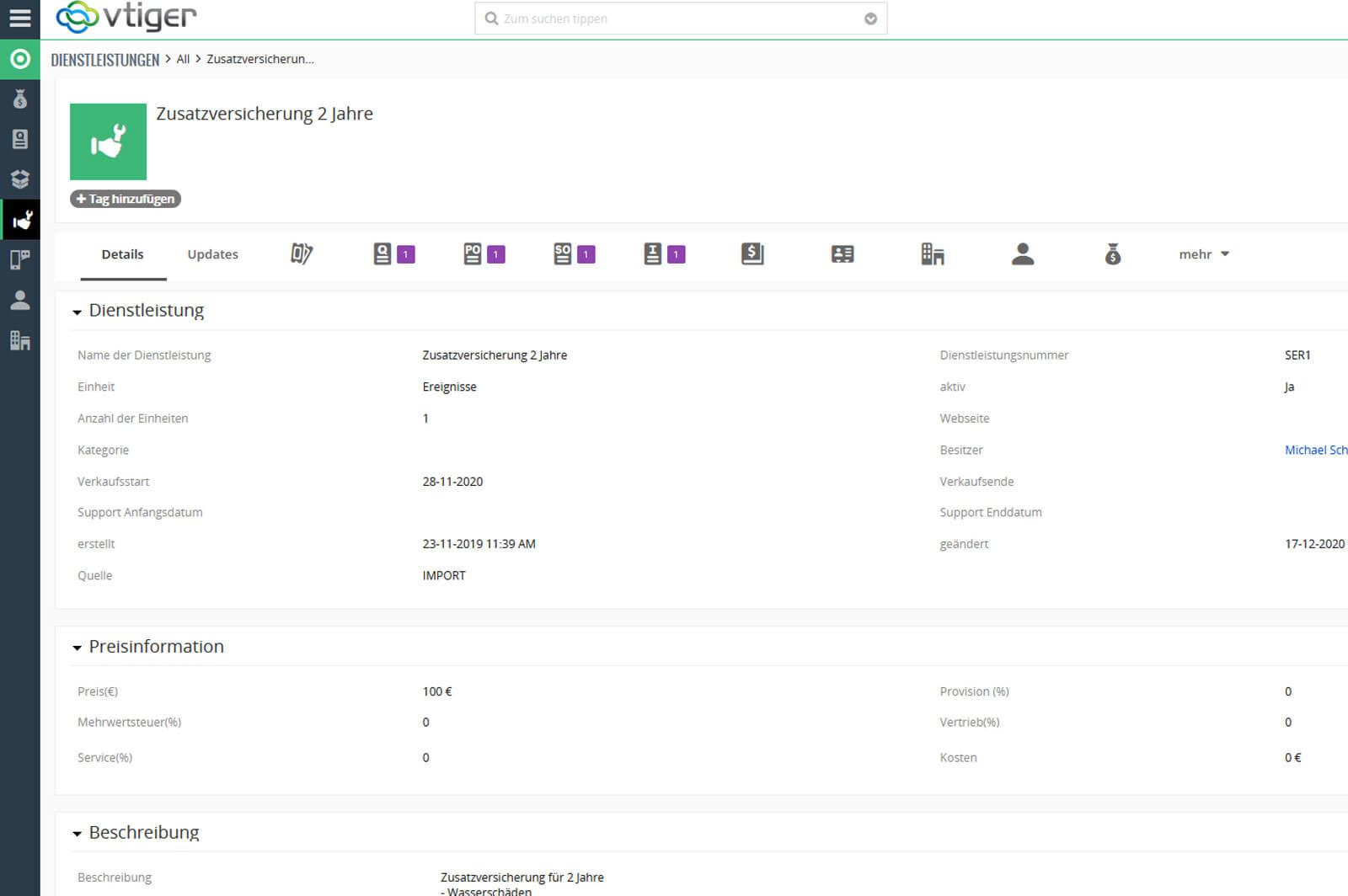Open Quotes module in left sidebar
Screen dimensions: 1348x896
point(19,139)
